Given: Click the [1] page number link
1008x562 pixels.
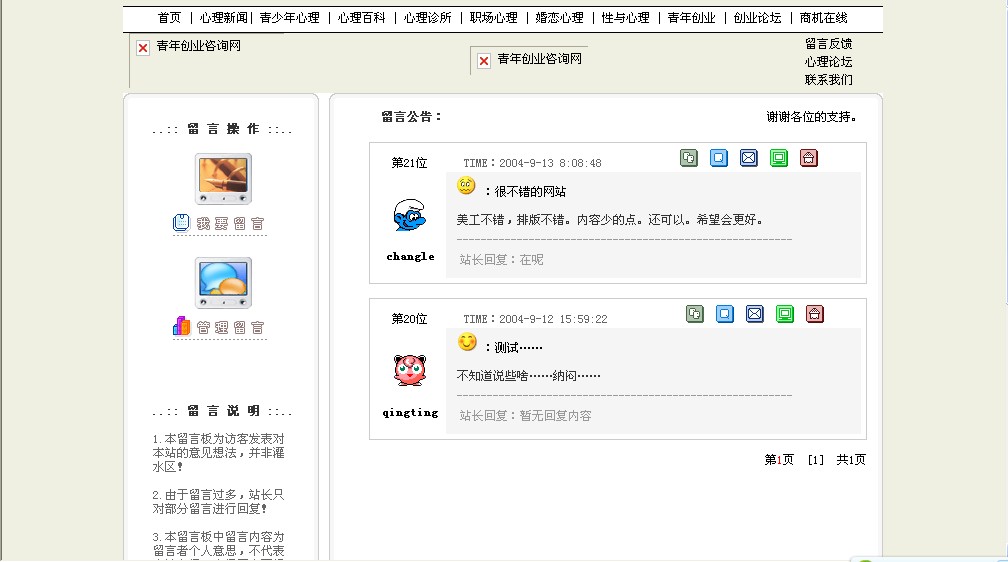Looking at the screenshot, I should (816, 460).
